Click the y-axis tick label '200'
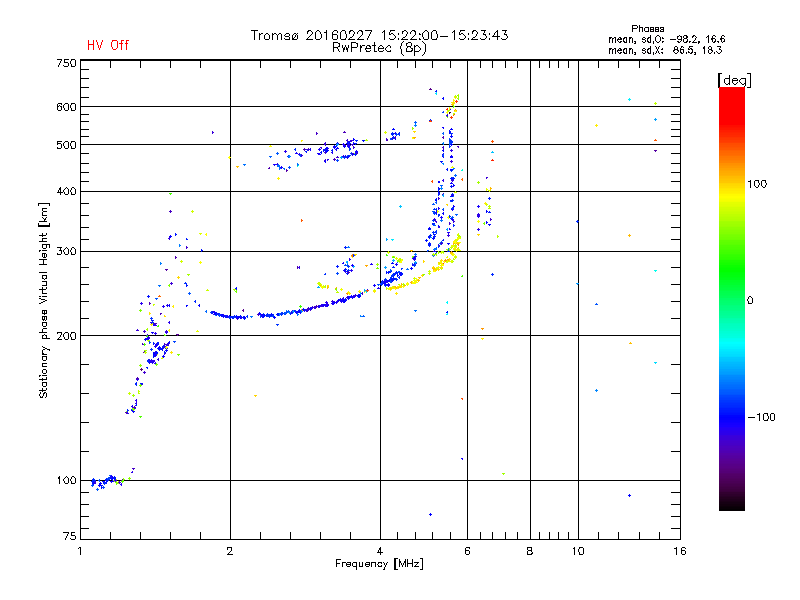Image resolution: width=800 pixels, height=600 pixels. pos(66,336)
